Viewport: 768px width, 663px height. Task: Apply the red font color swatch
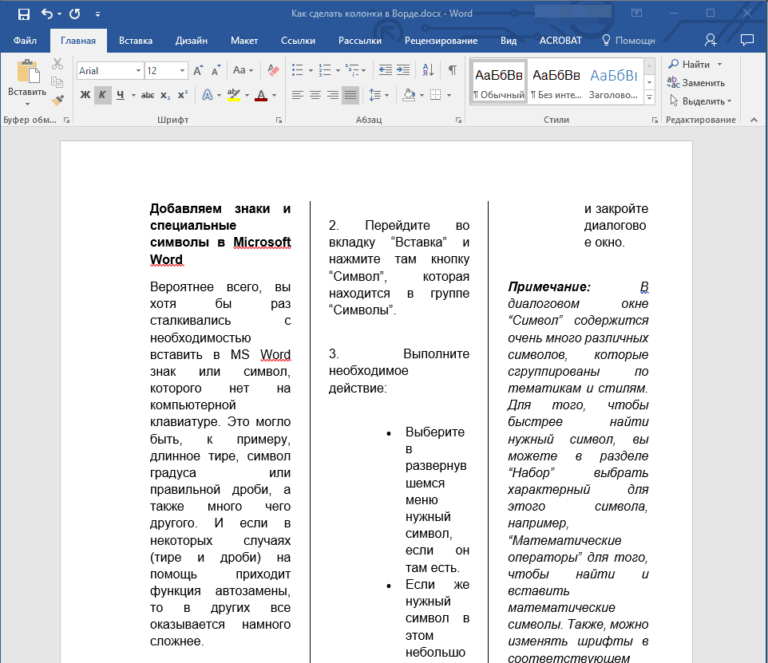click(260, 95)
